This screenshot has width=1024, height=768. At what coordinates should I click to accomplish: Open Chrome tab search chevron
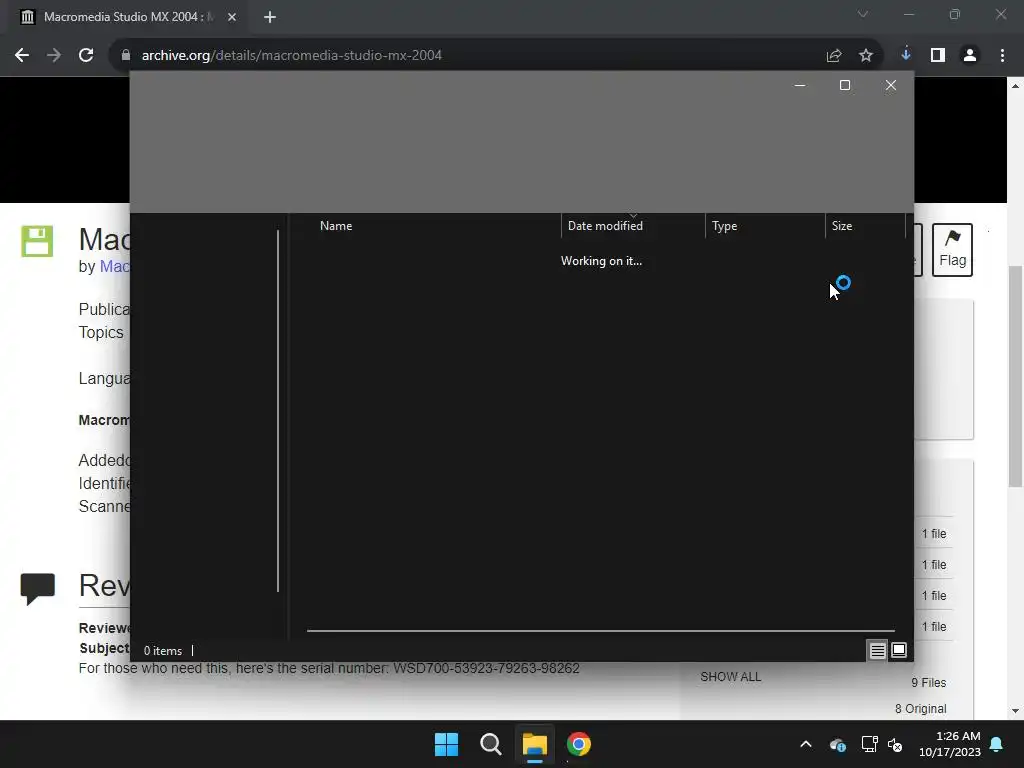click(x=863, y=14)
